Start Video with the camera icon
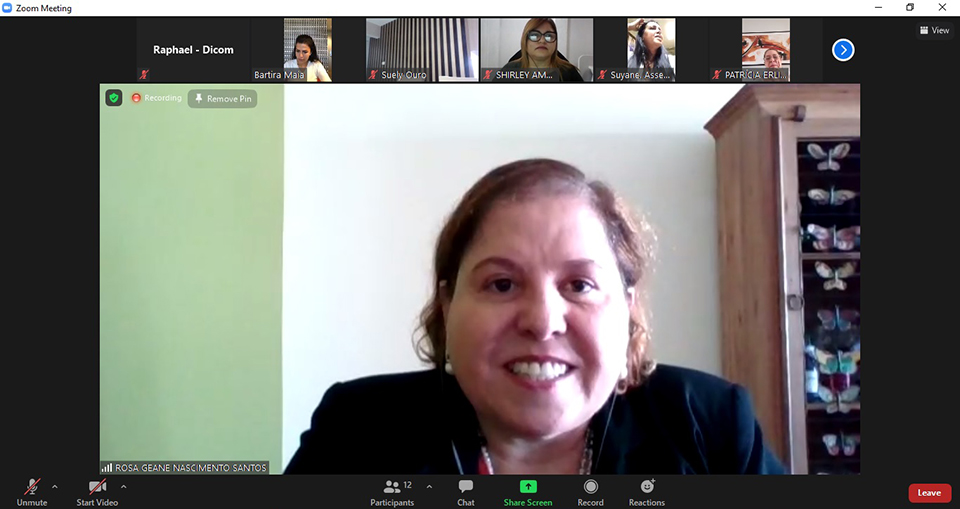The image size is (960, 509). coord(97,488)
